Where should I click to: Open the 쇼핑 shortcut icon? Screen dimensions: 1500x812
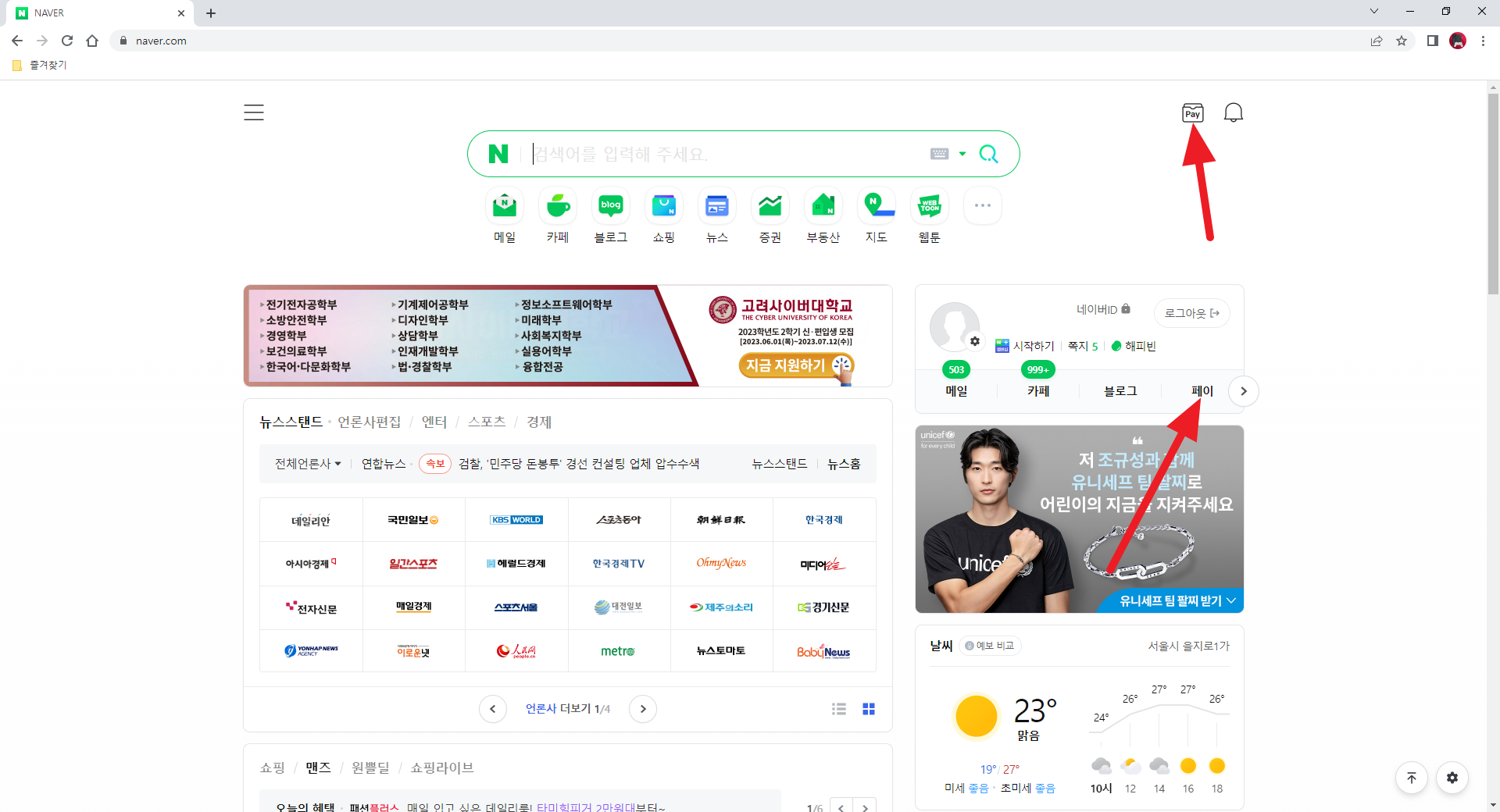[664, 206]
